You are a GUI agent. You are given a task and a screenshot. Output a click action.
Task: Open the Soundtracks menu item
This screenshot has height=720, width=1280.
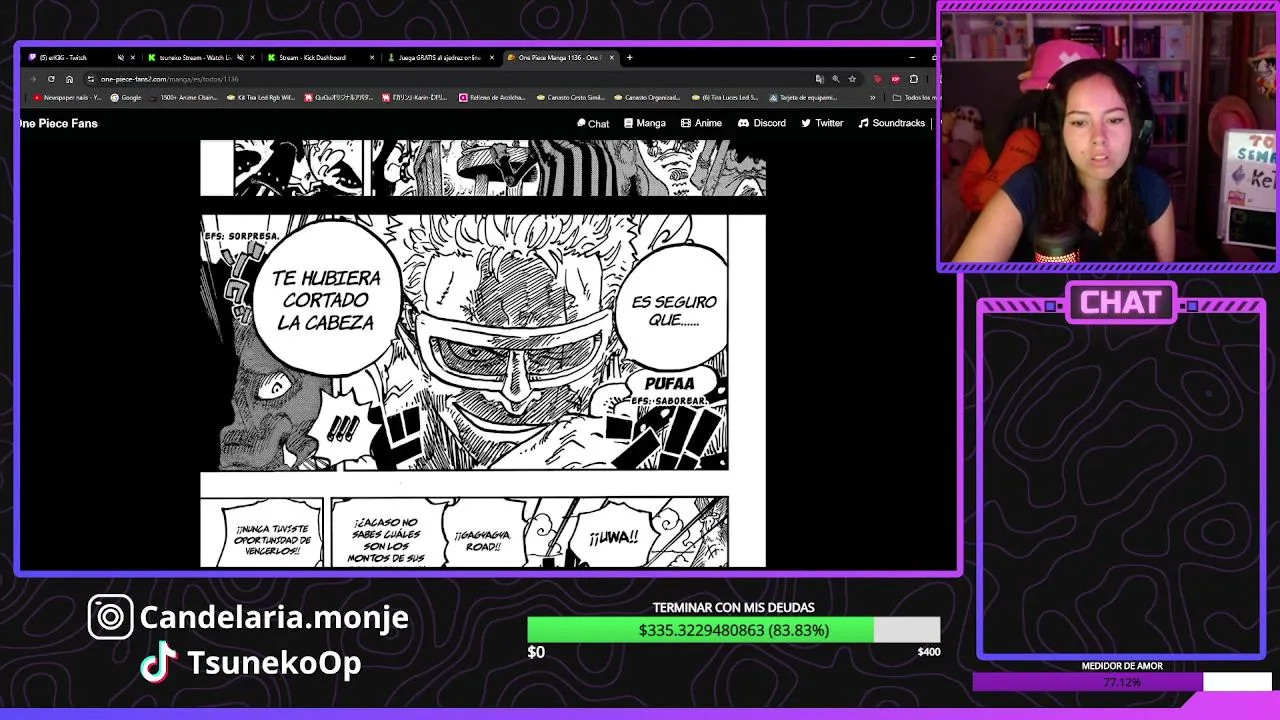(x=892, y=123)
